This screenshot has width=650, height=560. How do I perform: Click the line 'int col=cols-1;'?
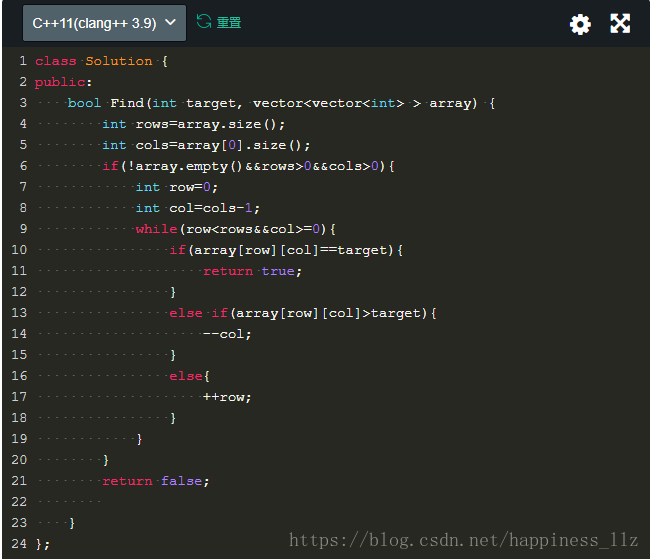pyautogui.click(x=198, y=208)
